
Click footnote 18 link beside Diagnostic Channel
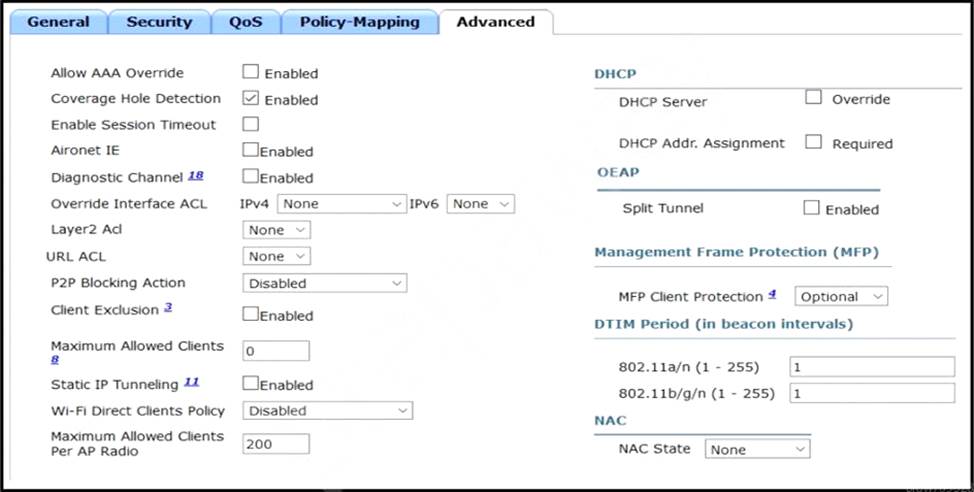195,176
